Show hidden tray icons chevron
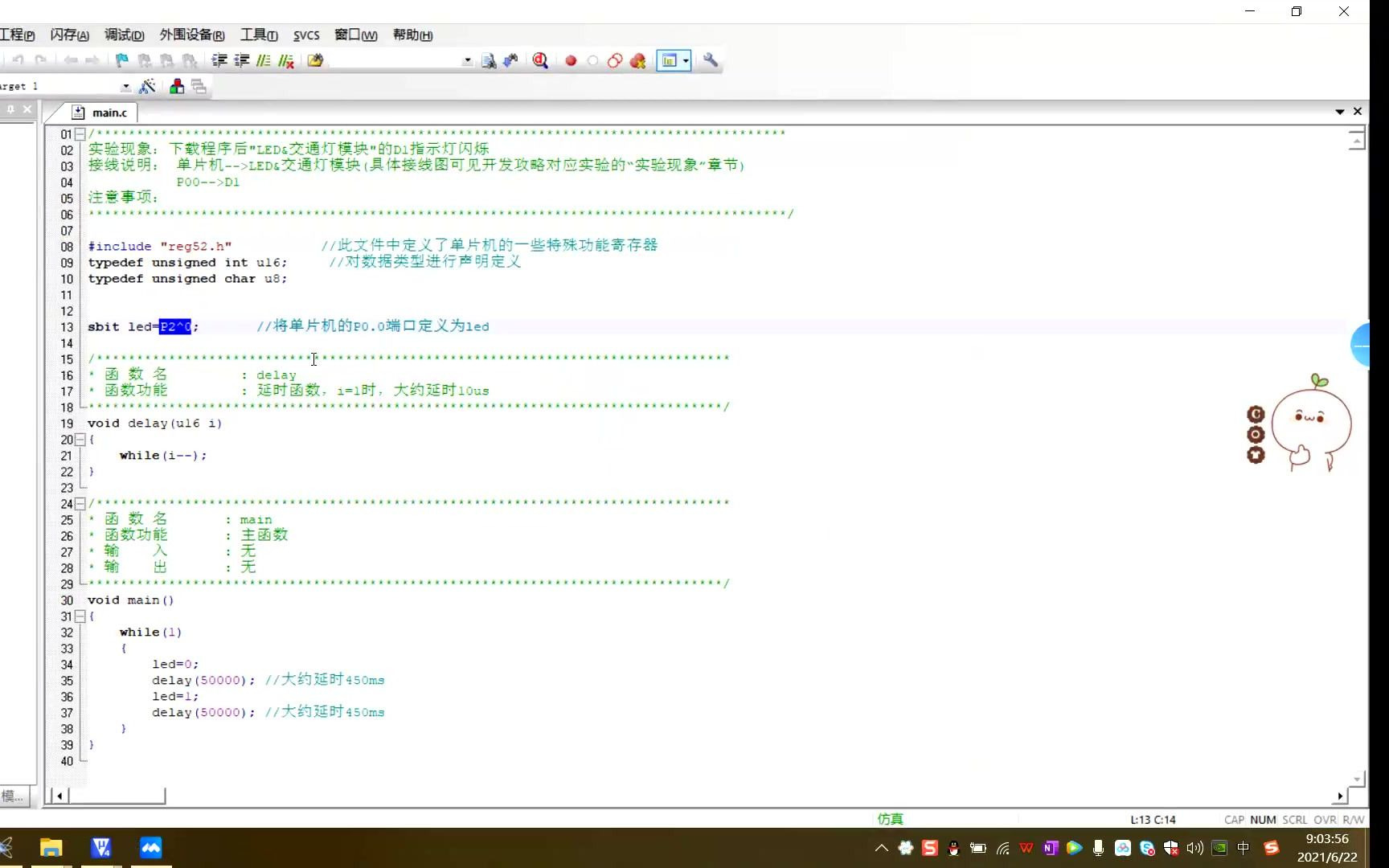Image resolution: width=1389 pixels, height=868 pixels. (882, 848)
